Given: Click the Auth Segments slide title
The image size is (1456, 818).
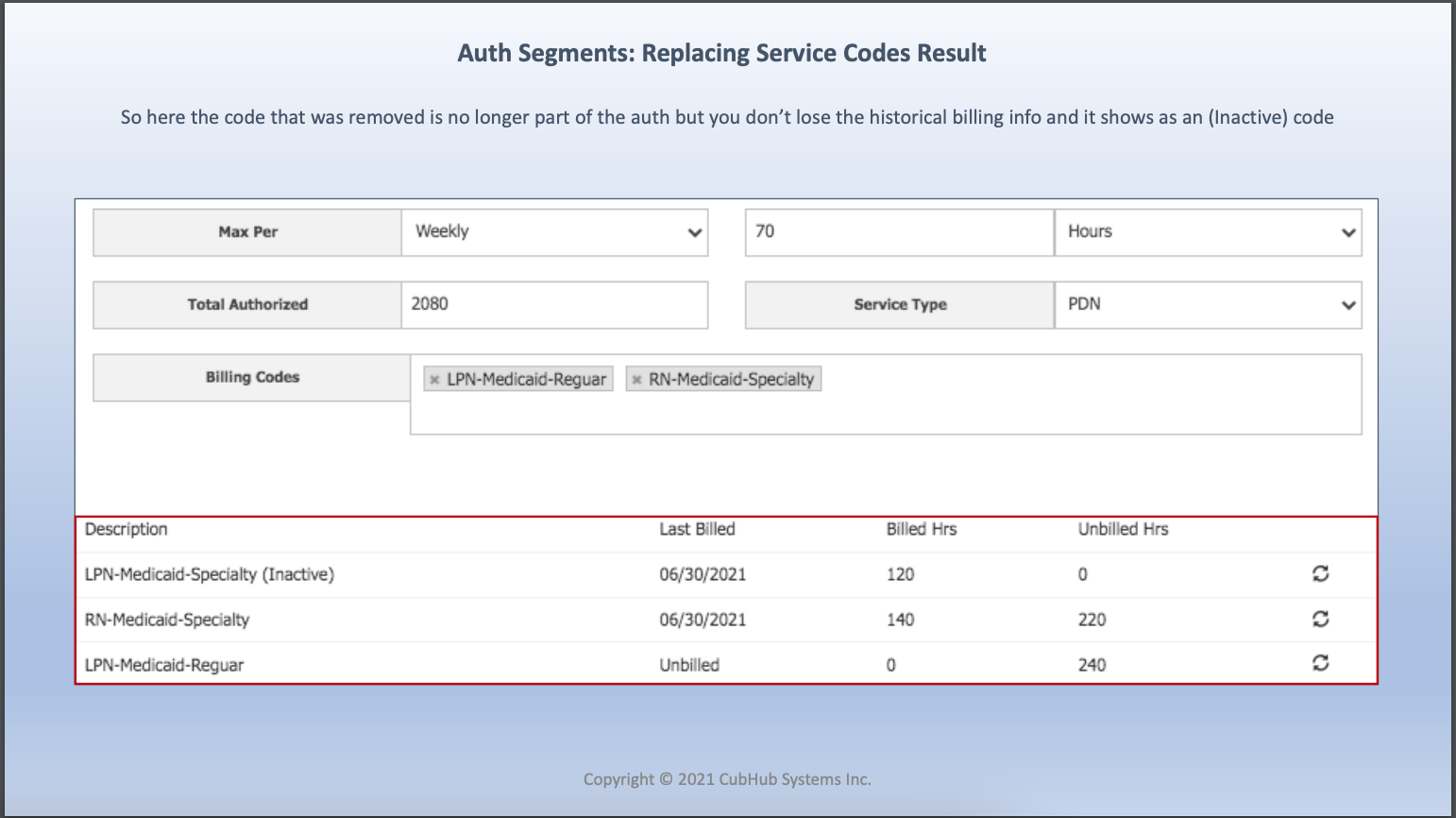Looking at the screenshot, I should pos(722,53).
